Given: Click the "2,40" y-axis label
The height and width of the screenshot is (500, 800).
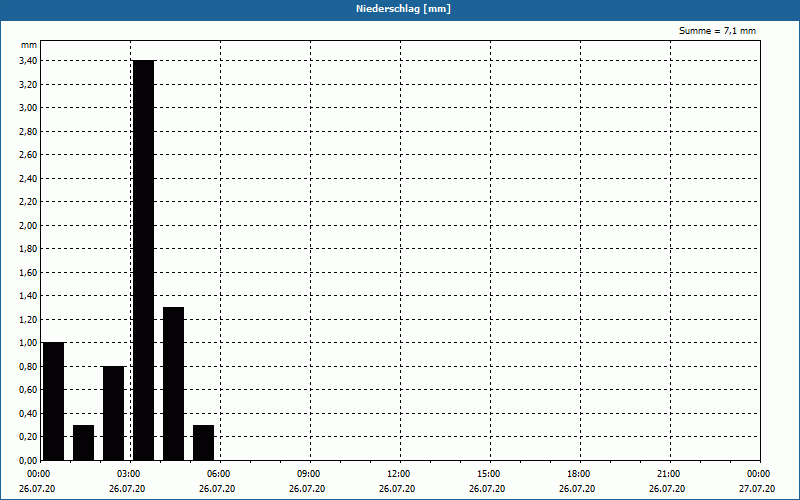Looking at the screenshot, I should pos(28,178).
